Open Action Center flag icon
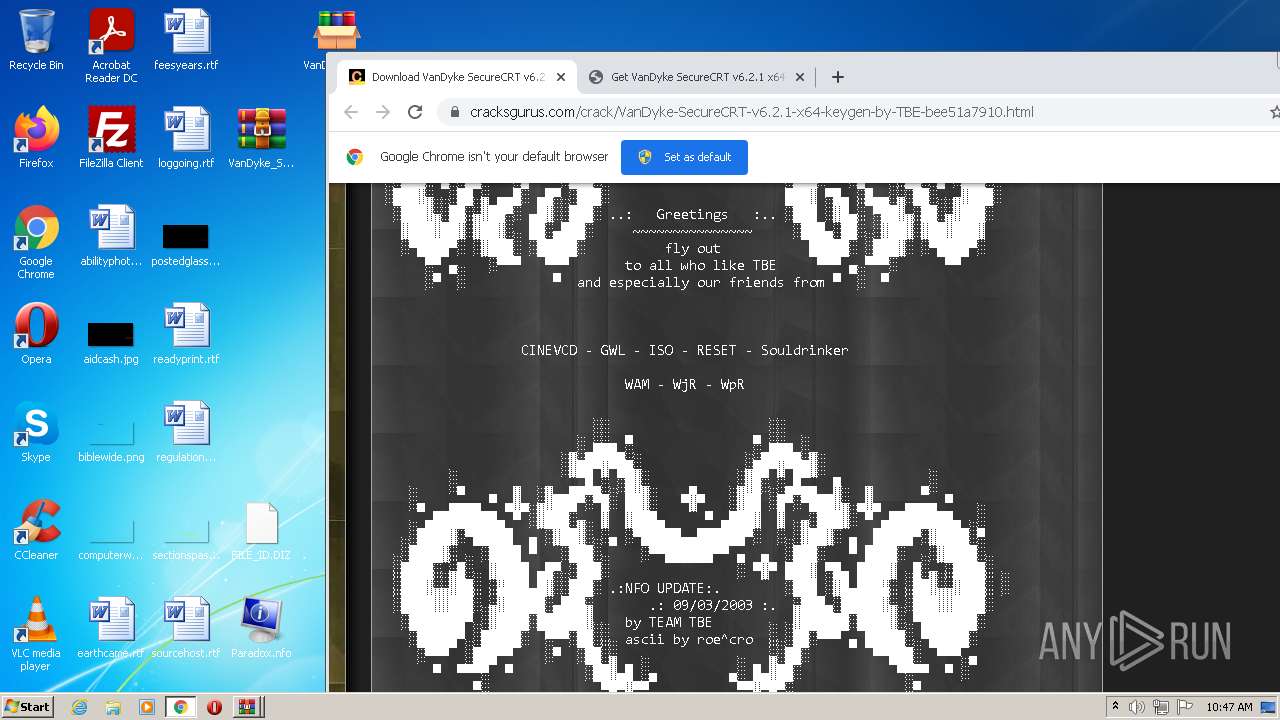1280x720 pixels. (1185, 707)
